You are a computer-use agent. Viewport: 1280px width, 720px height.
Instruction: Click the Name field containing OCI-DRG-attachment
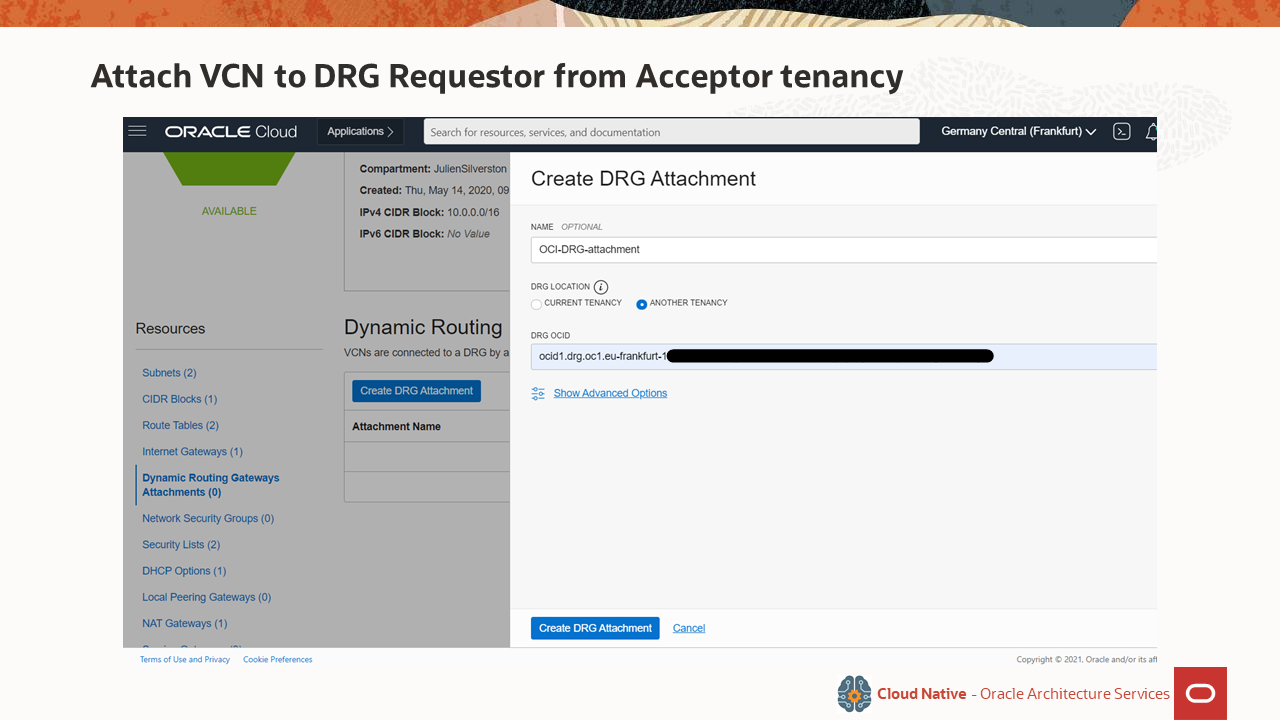click(x=843, y=250)
